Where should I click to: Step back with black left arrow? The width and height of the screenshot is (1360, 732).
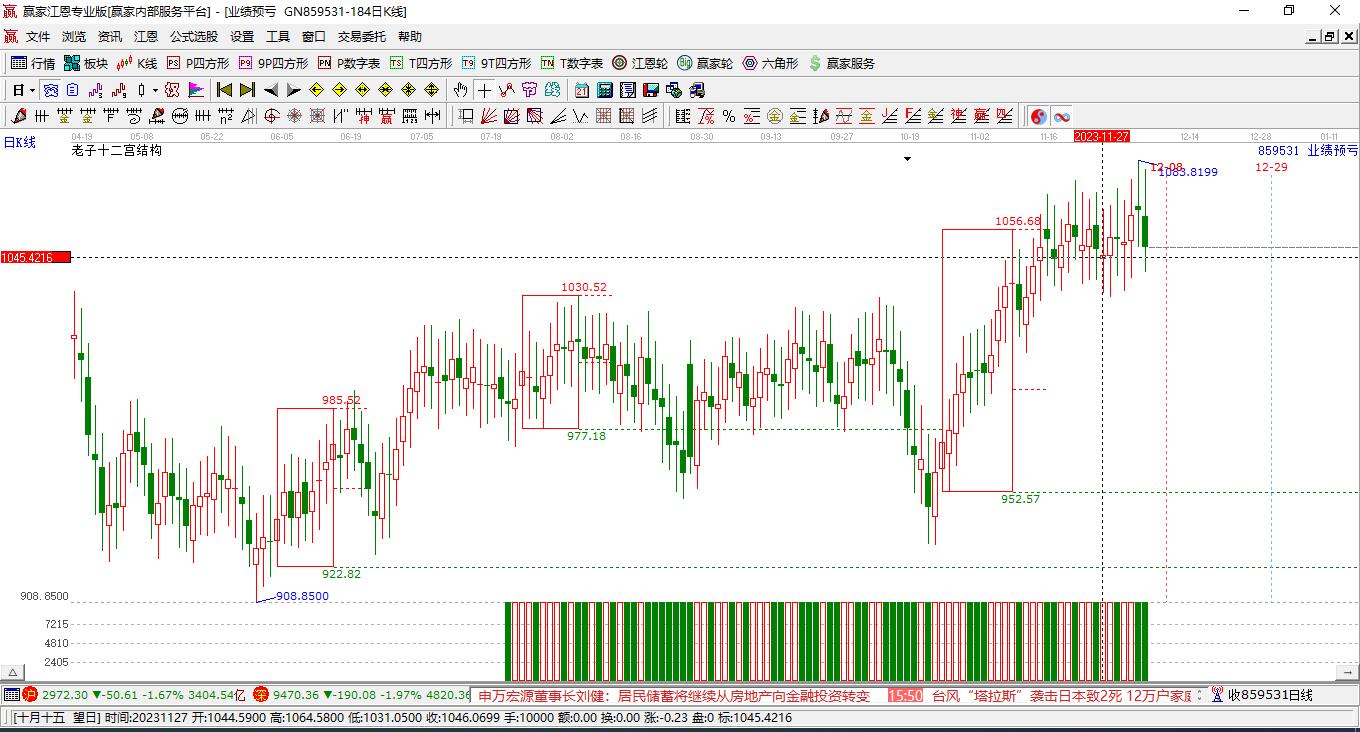tap(271, 90)
